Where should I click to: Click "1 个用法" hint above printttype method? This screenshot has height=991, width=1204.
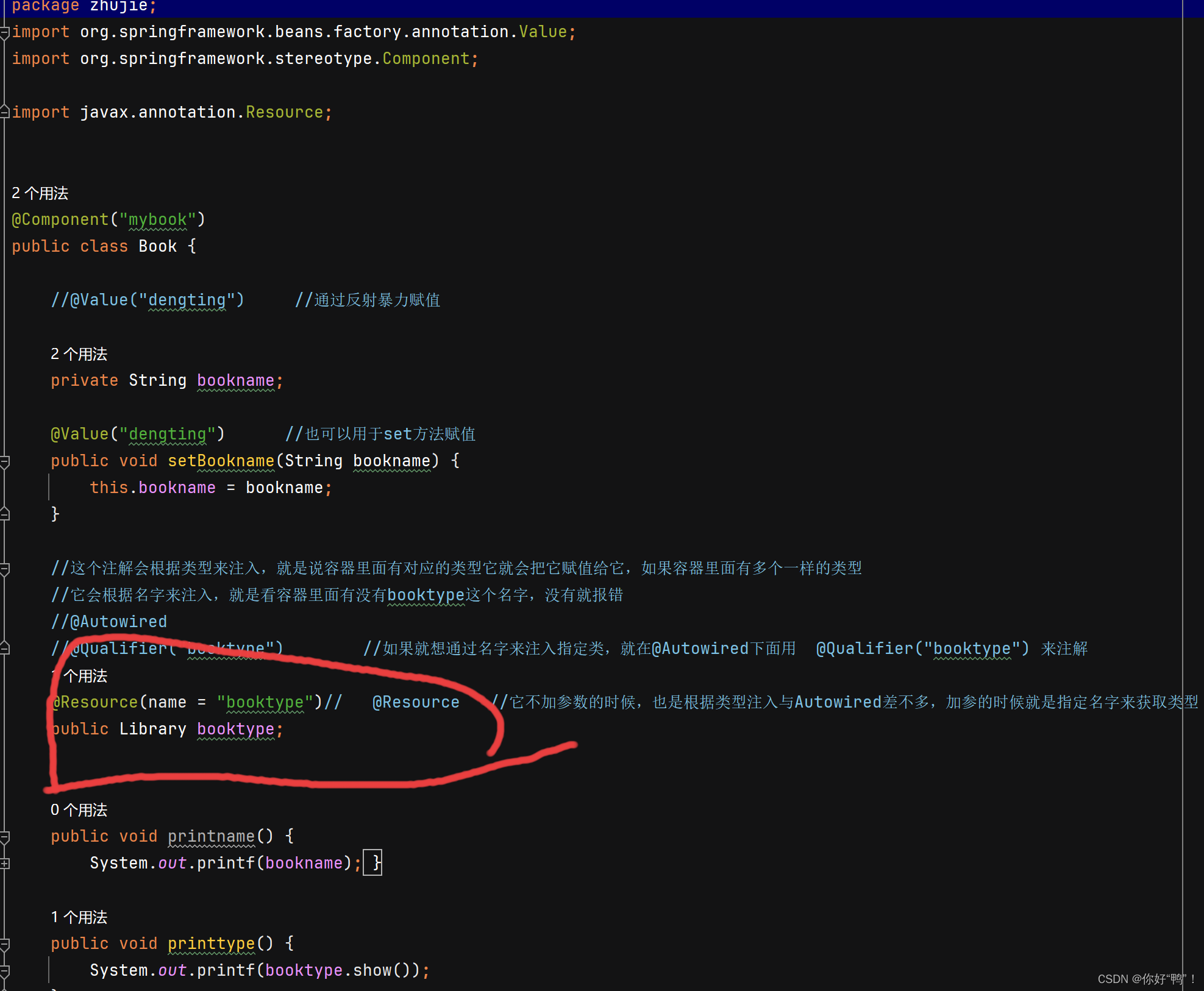pos(78,917)
